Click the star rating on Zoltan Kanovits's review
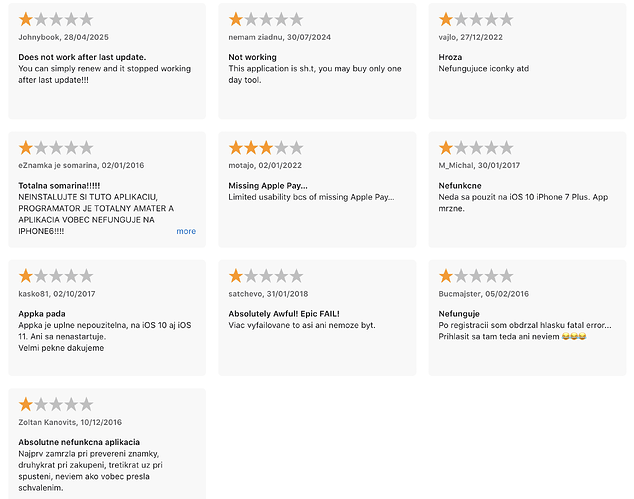Screen dimensions: 634x499 tap(56, 404)
